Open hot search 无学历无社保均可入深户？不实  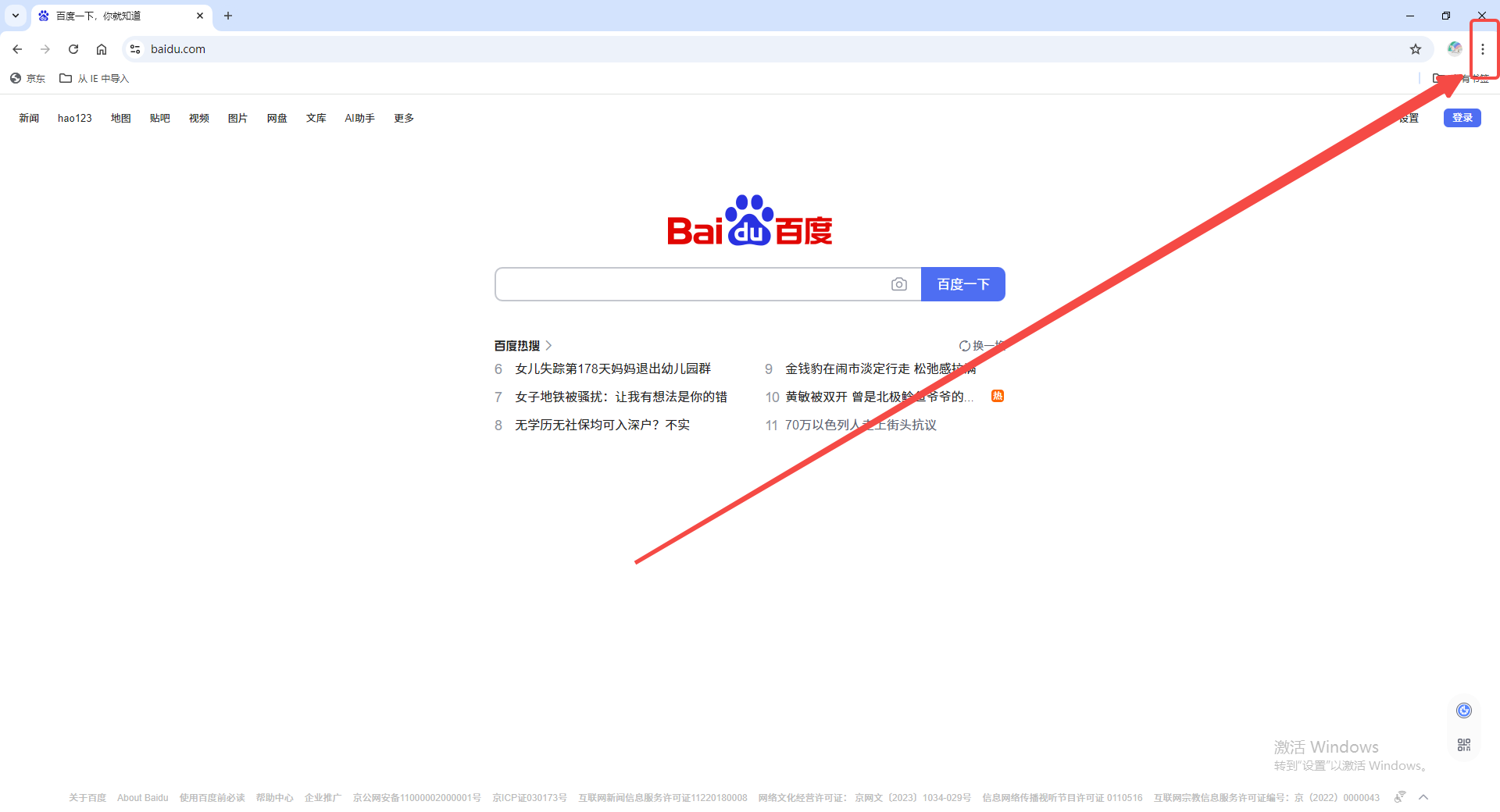pyautogui.click(x=602, y=425)
